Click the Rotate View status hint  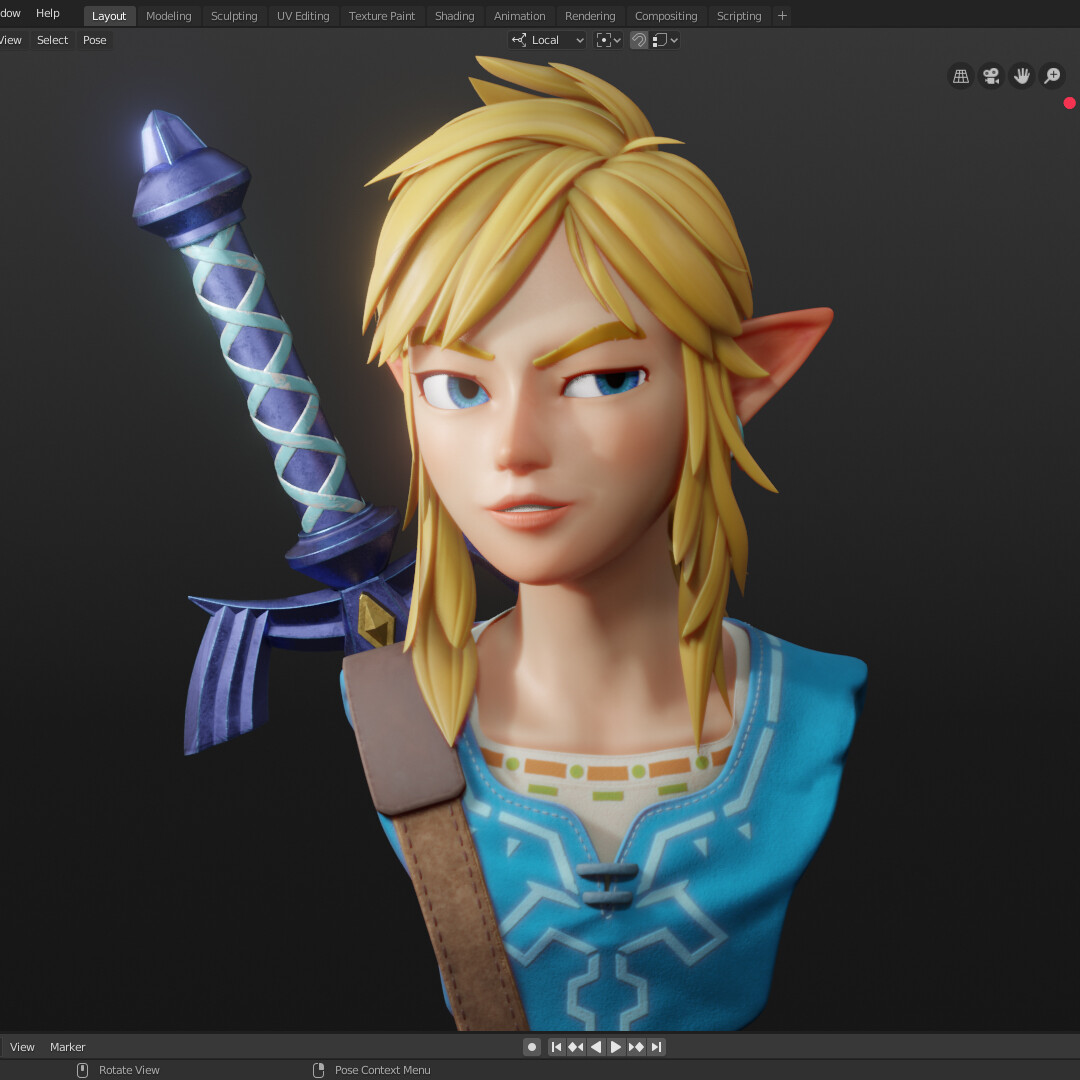(x=129, y=1070)
